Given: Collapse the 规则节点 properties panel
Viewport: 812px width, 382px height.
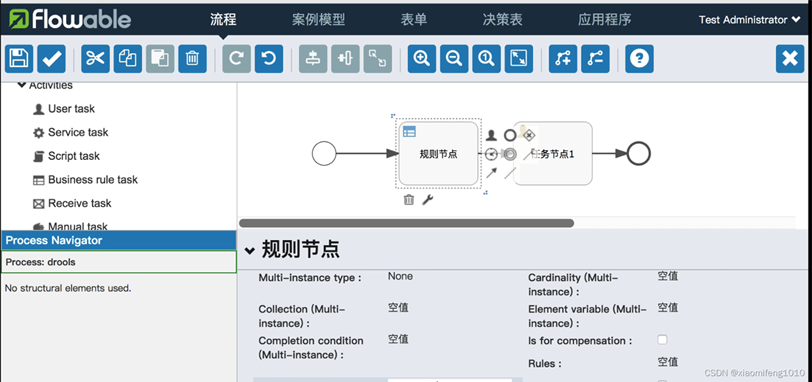Looking at the screenshot, I should (x=250, y=251).
